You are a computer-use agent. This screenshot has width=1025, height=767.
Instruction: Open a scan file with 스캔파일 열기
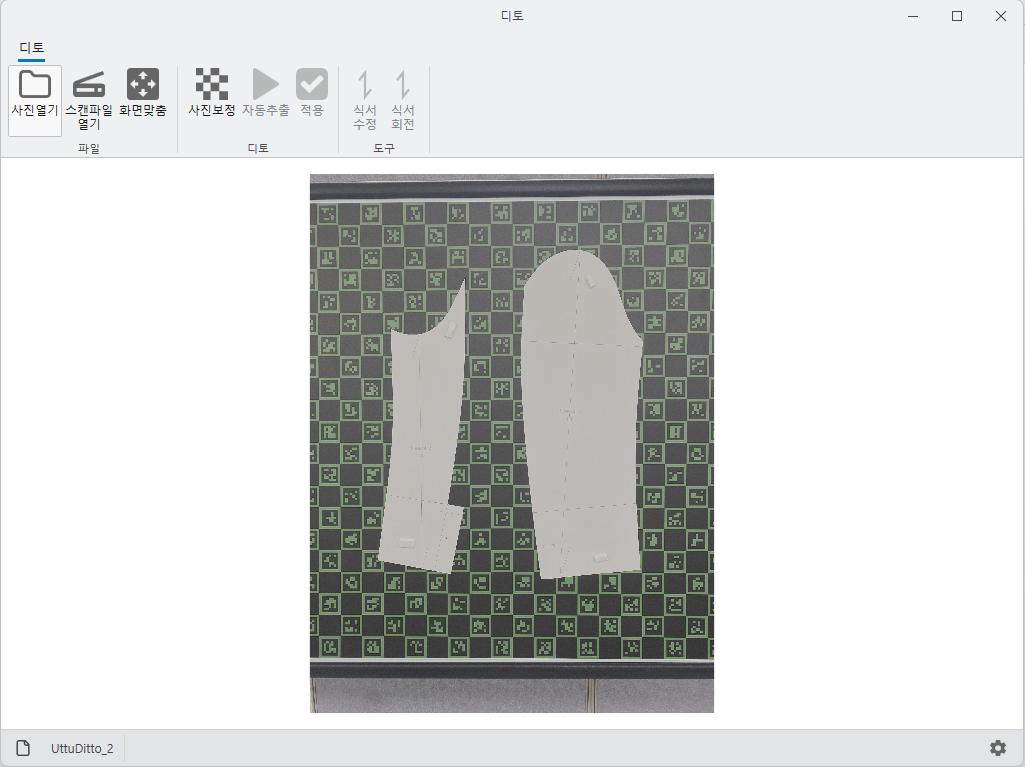(x=89, y=100)
